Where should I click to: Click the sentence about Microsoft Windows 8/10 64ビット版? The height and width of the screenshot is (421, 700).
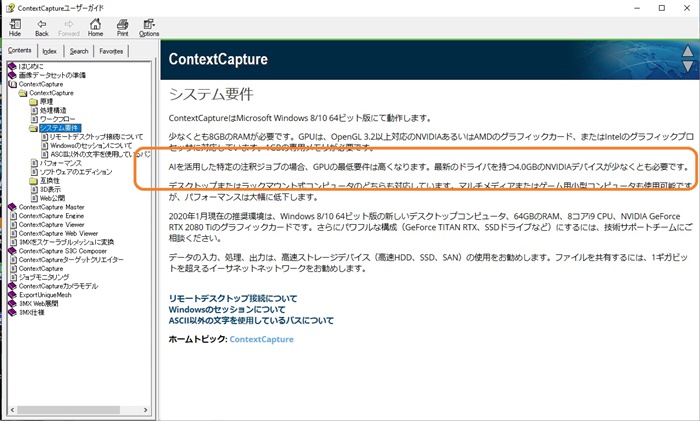[300, 118]
